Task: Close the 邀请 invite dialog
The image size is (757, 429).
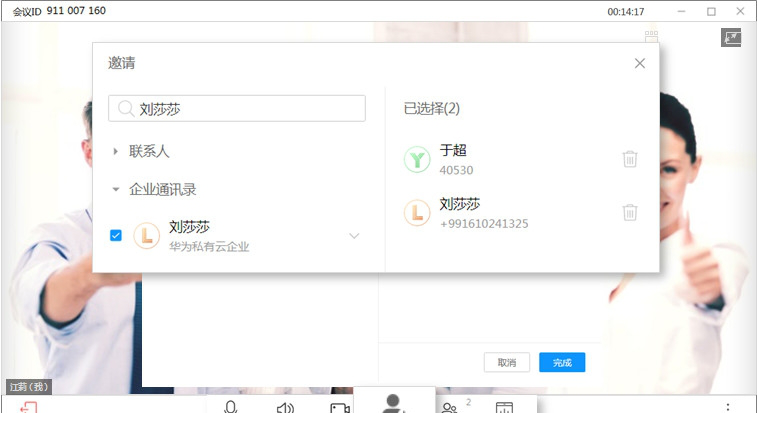Action: pyautogui.click(x=640, y=63)
